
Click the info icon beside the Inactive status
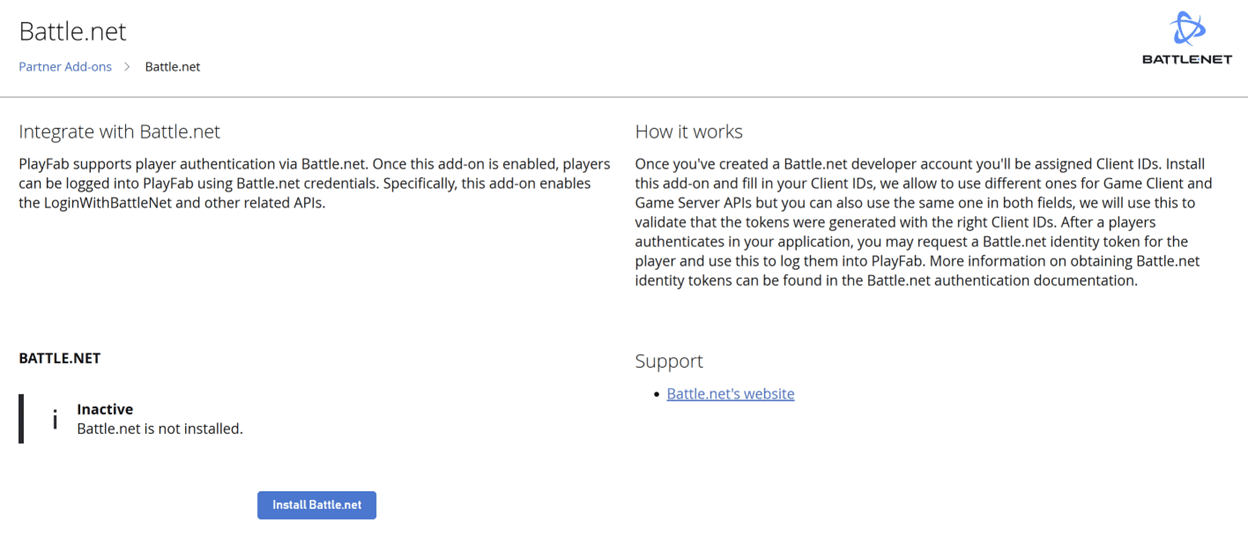pyautogui.click(x=55, y=419)
